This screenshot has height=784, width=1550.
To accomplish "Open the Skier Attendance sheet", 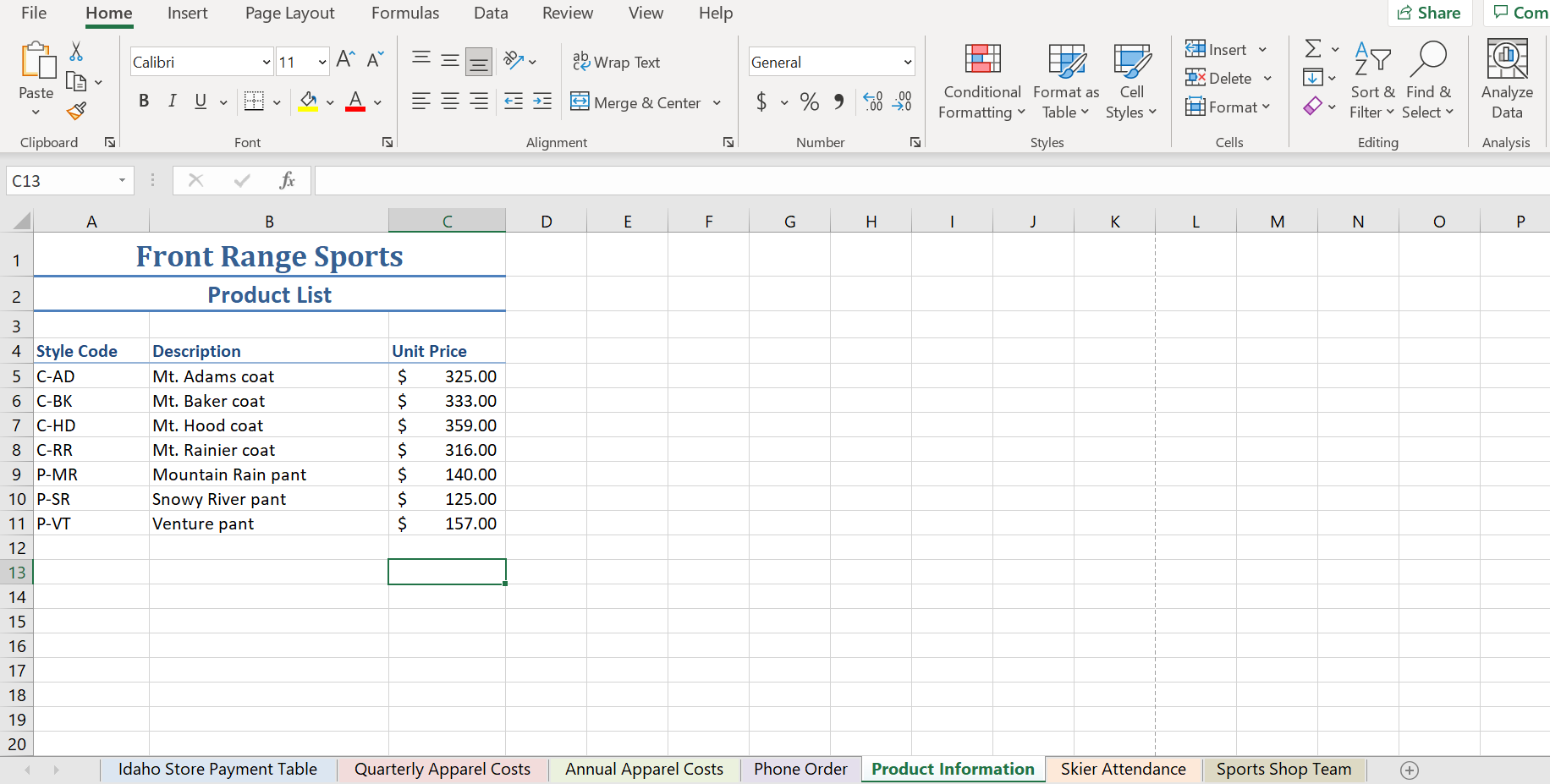I will [x=1123, y=769].
